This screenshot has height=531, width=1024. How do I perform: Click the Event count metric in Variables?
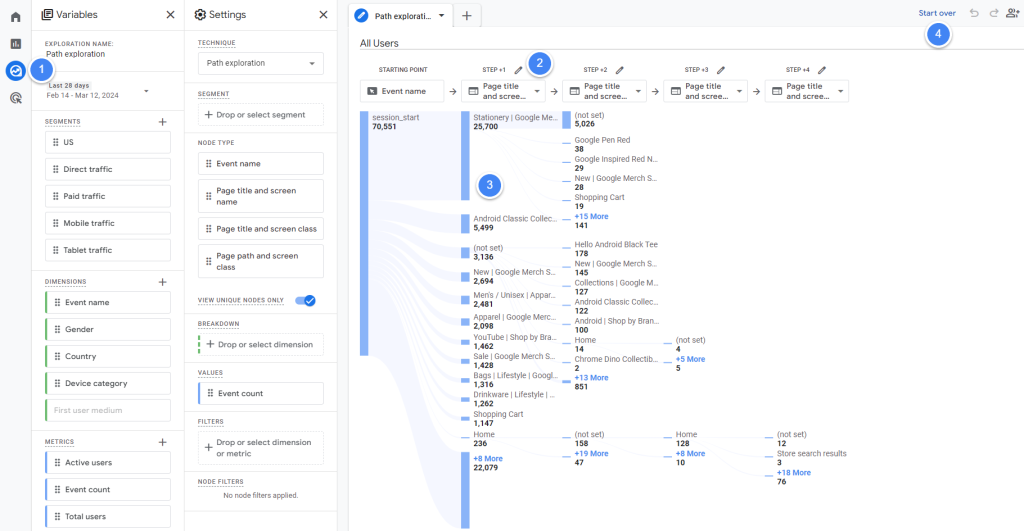(x=108, y=490)
